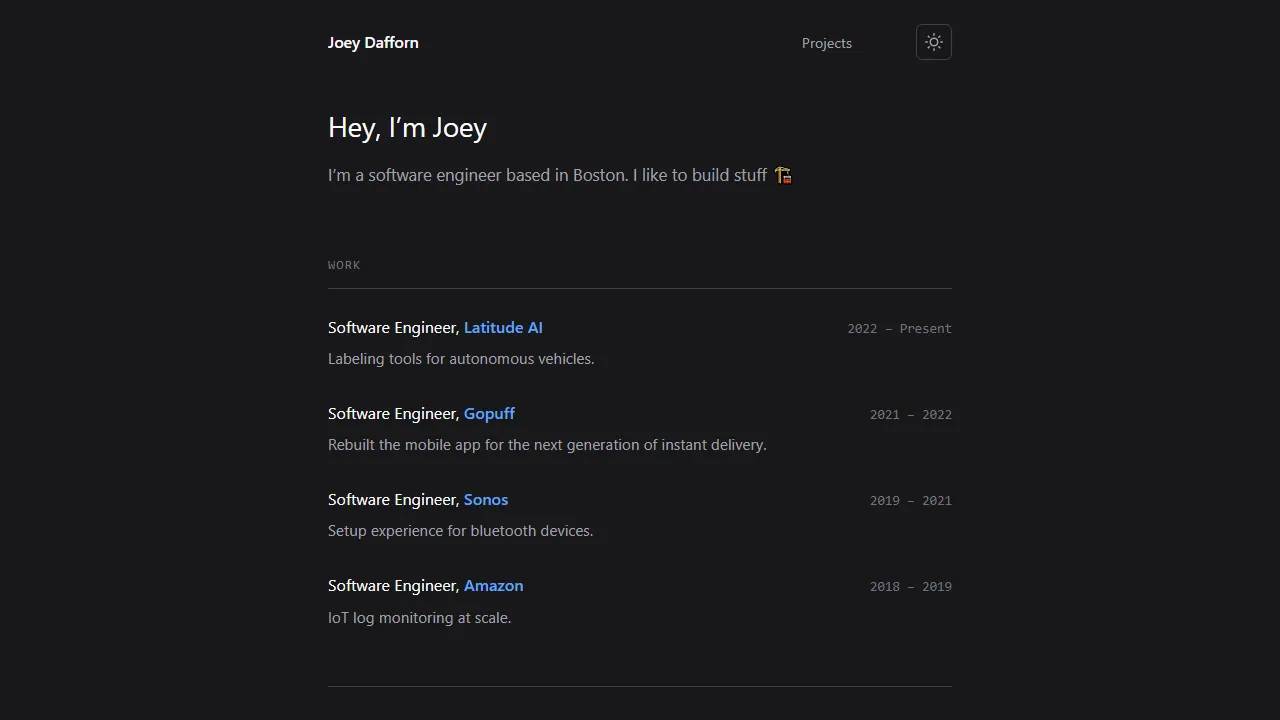
Task: Click the Joey Dafforn site title
Action: click(x=373, y=42)
